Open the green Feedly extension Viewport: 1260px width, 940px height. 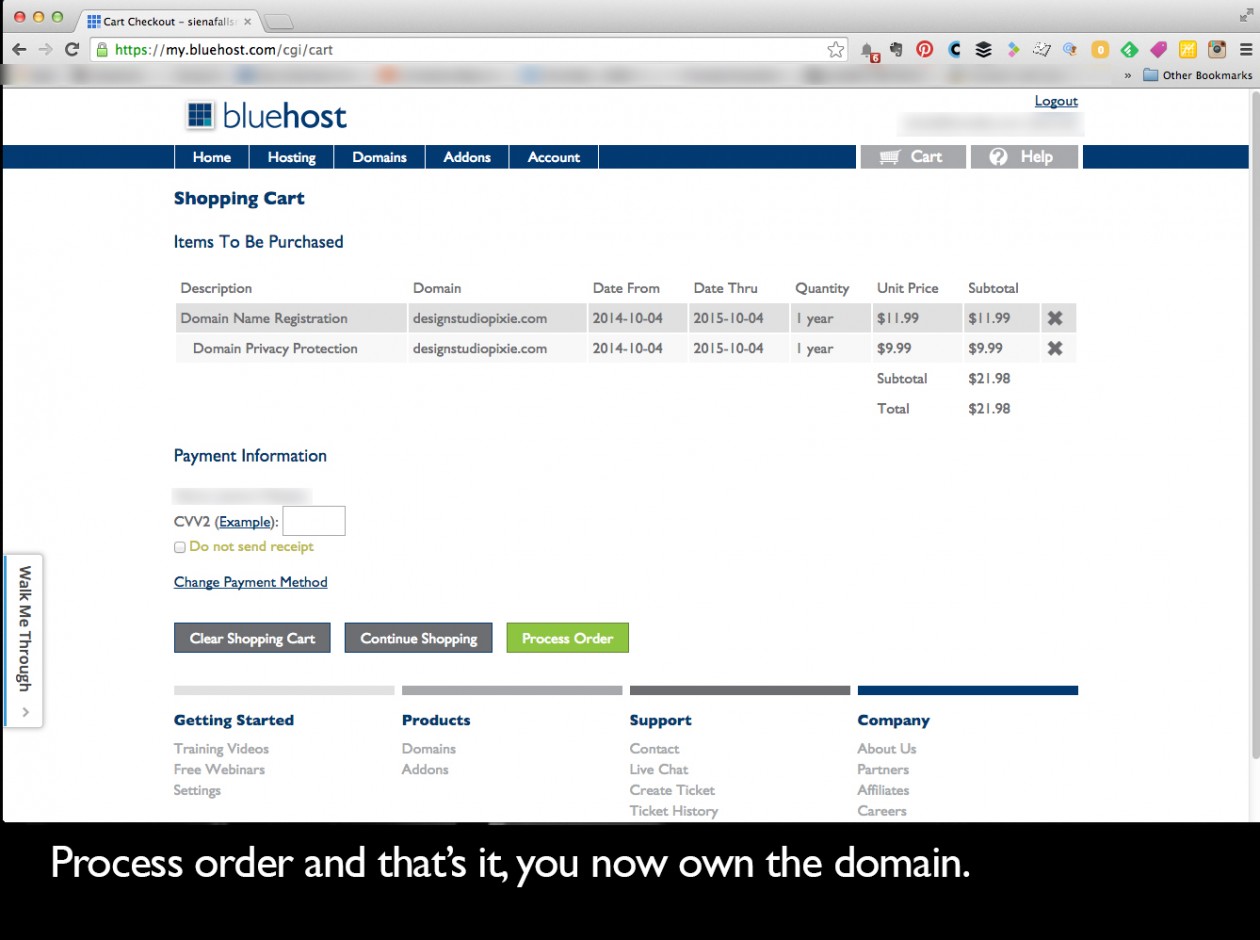1129,48
